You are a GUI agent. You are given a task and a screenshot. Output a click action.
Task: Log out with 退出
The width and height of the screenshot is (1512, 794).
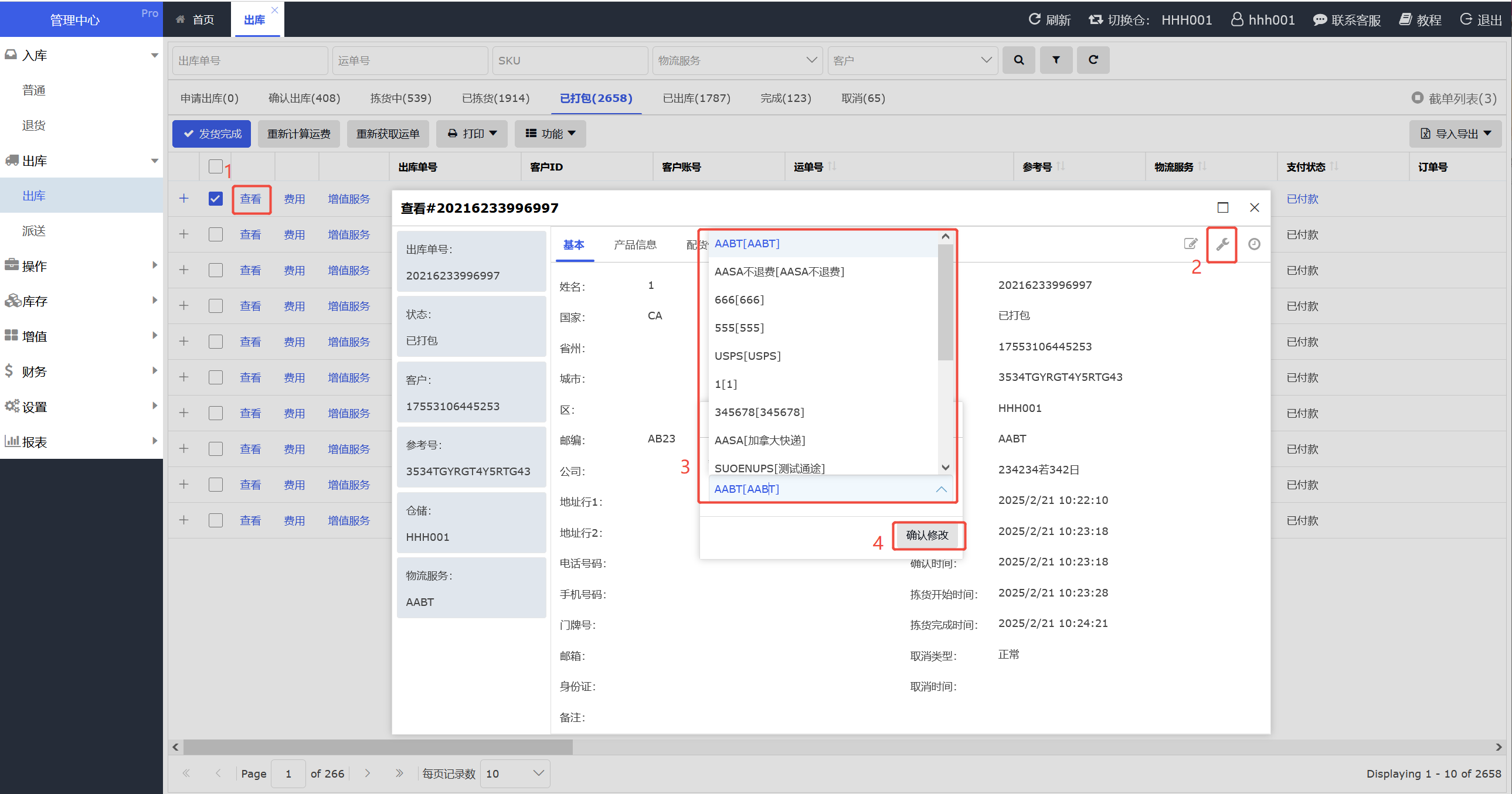coord(1481,20)
